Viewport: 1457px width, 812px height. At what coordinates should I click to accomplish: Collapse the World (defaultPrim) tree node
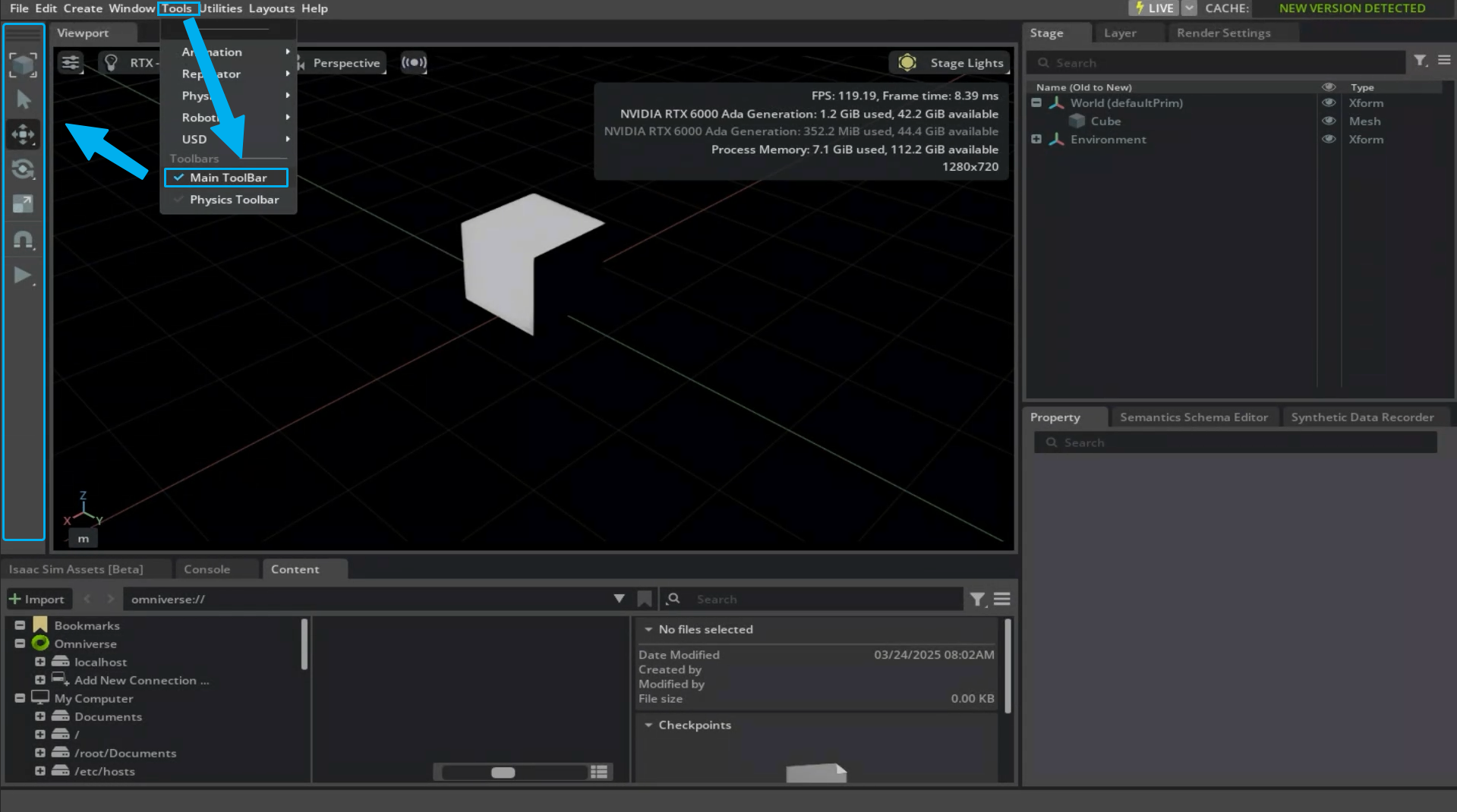click(1036, 102)
